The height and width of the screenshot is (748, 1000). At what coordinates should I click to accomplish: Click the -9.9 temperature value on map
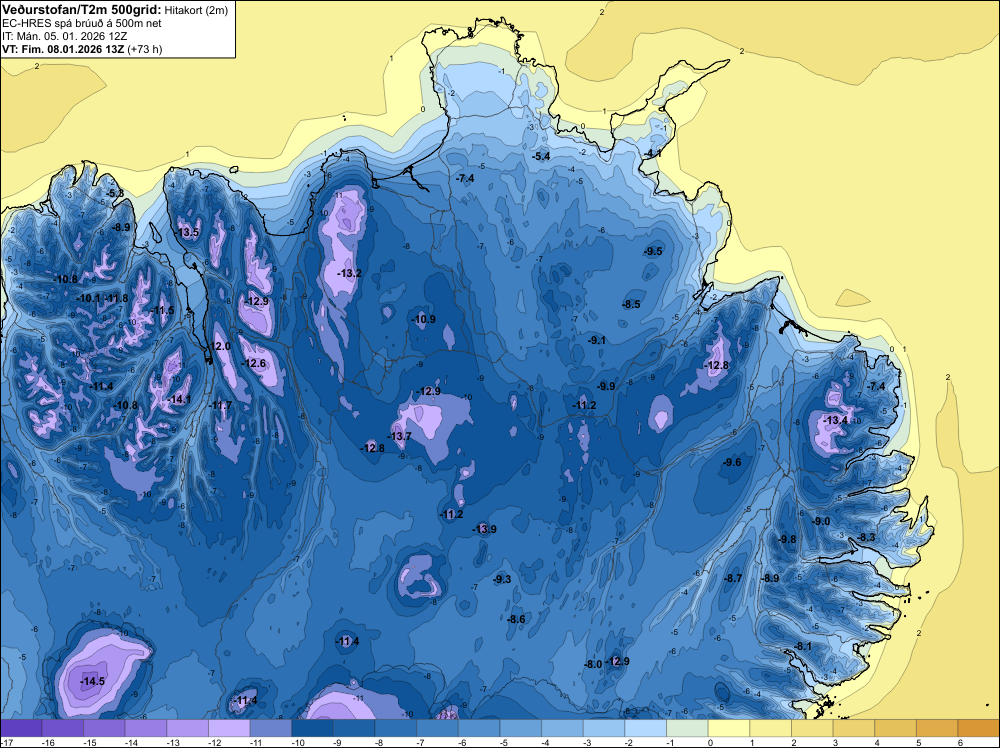pyautogui.click(x=606, y=386)
